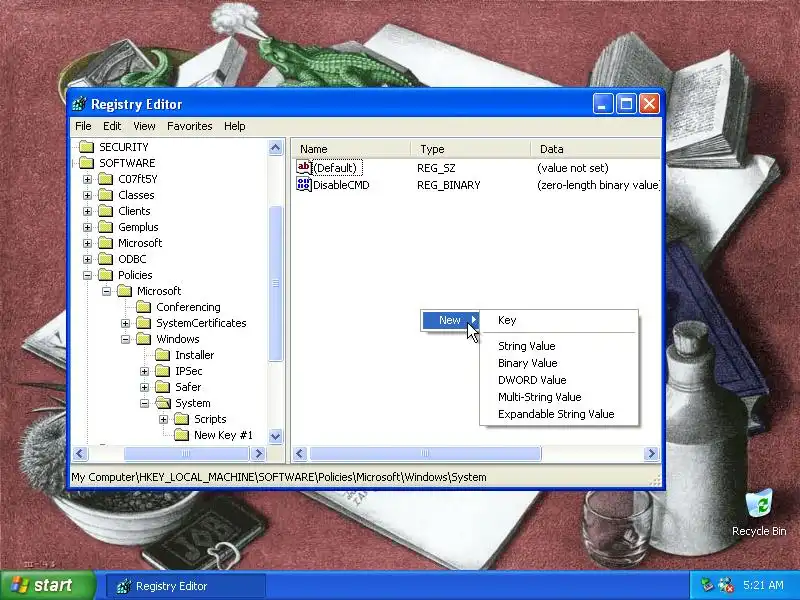
Task: Click the New context menu item
Action: pos(450,320)
